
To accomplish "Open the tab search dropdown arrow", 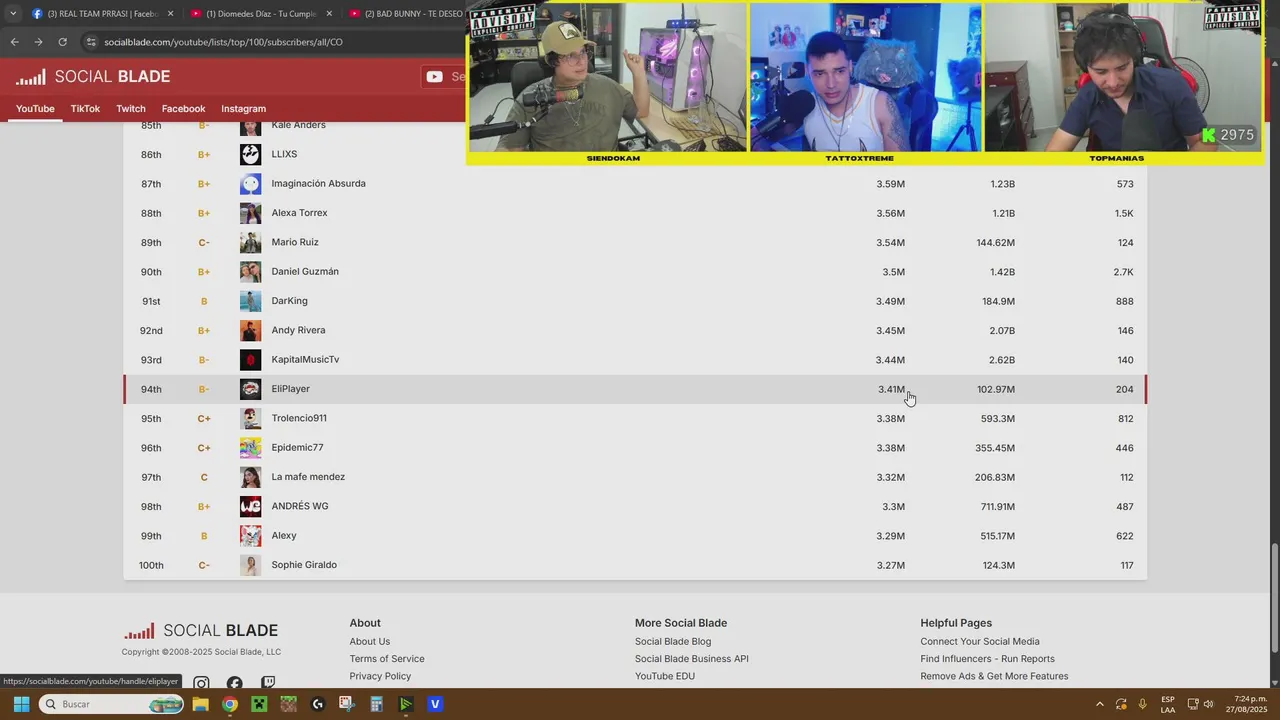I will (x=13, y=14).
